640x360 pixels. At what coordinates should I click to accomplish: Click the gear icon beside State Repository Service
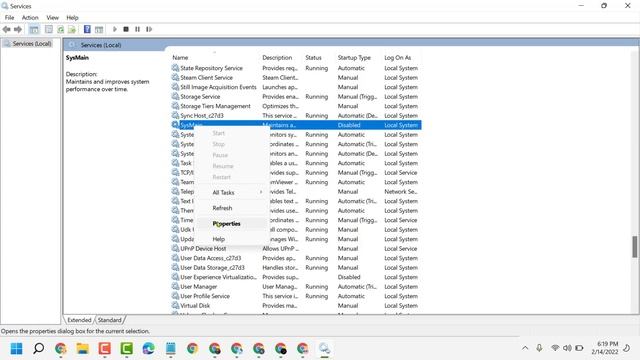click(x=175, y=68)
